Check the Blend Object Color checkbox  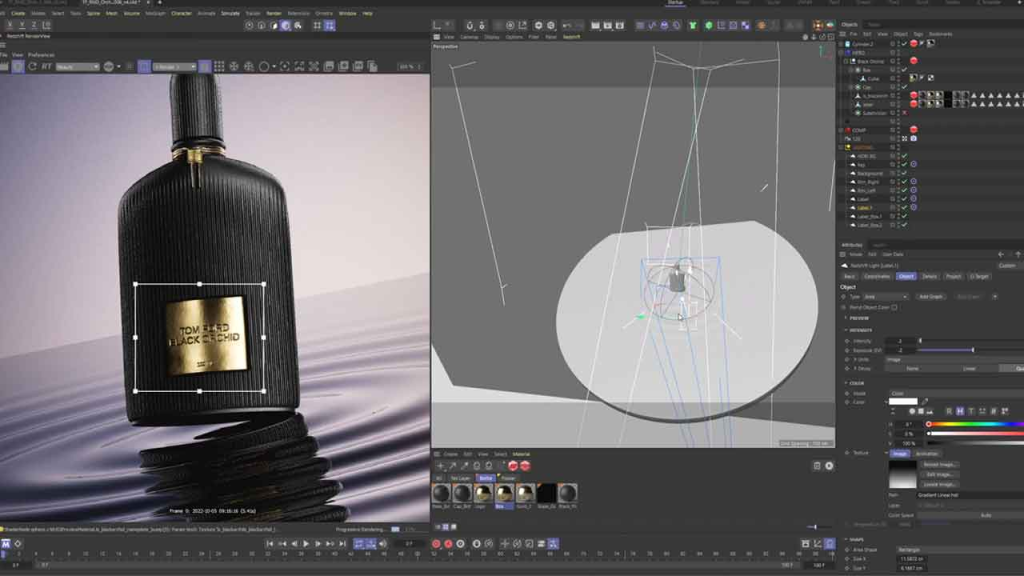pos(894,307)
